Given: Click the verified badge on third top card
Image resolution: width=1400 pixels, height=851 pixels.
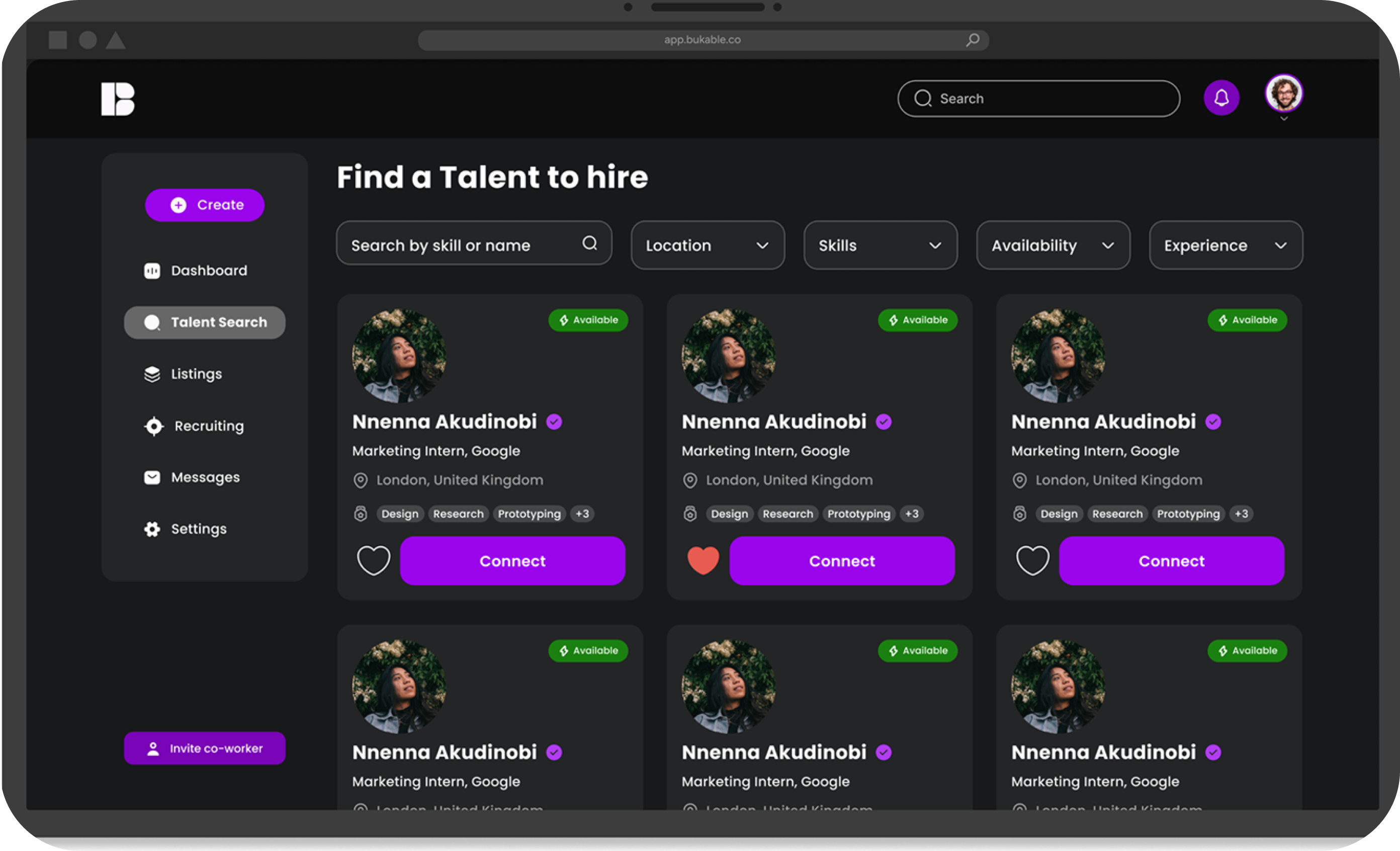Looking at the screenshot, I should pyautogui.click(x=1213, y=421).
